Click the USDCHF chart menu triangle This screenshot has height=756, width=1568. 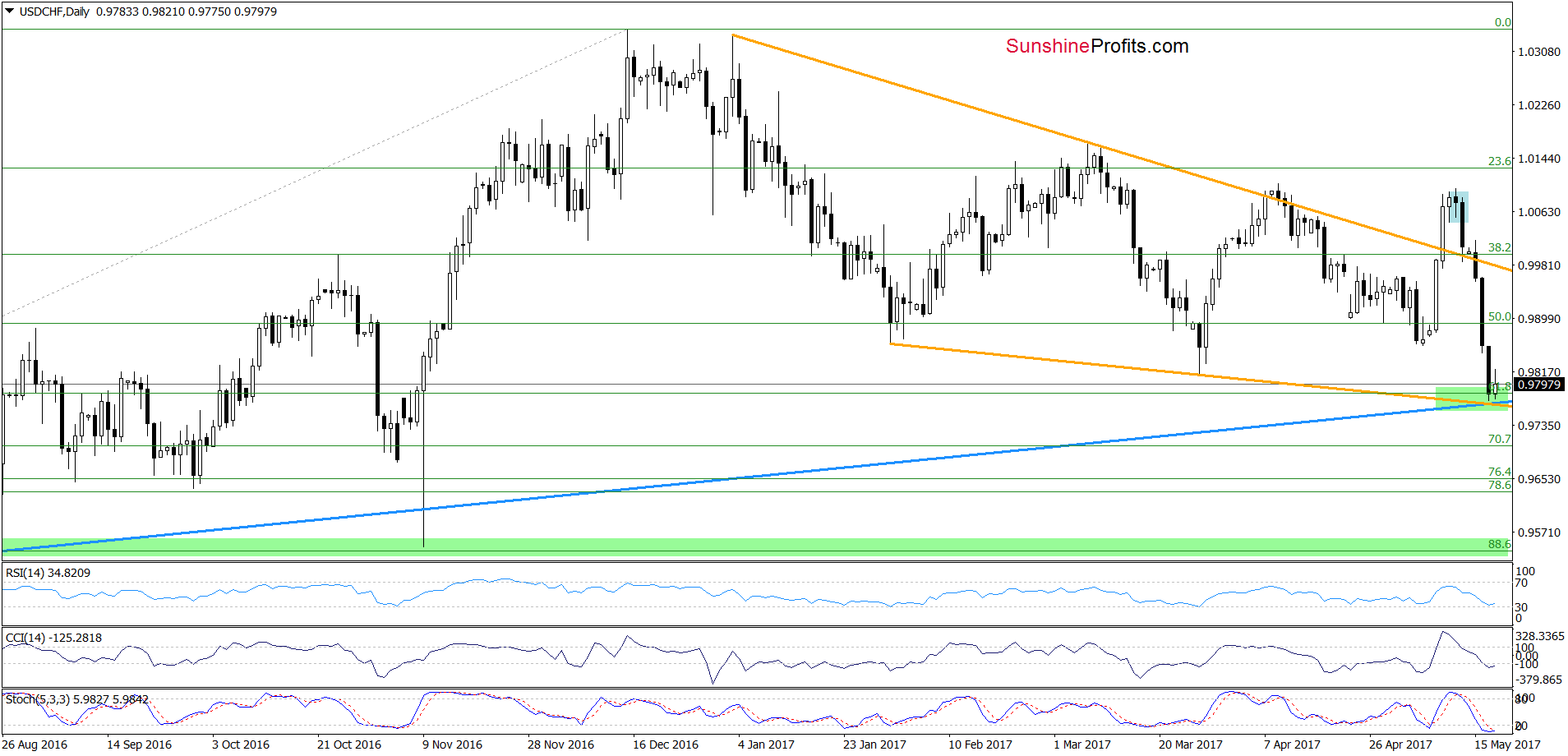[10, 12]
